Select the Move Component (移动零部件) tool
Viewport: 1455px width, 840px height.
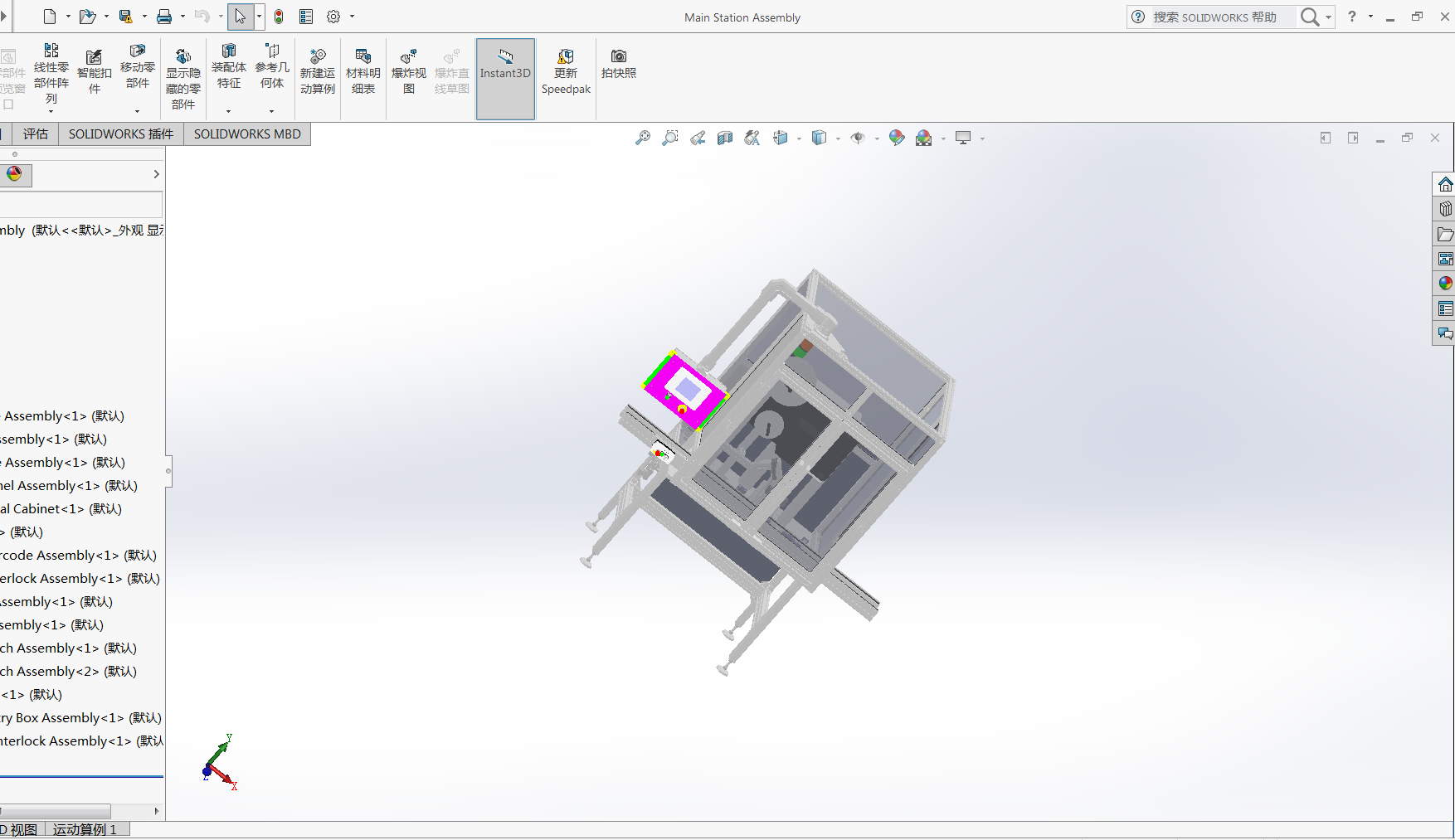tap(138, 66)
